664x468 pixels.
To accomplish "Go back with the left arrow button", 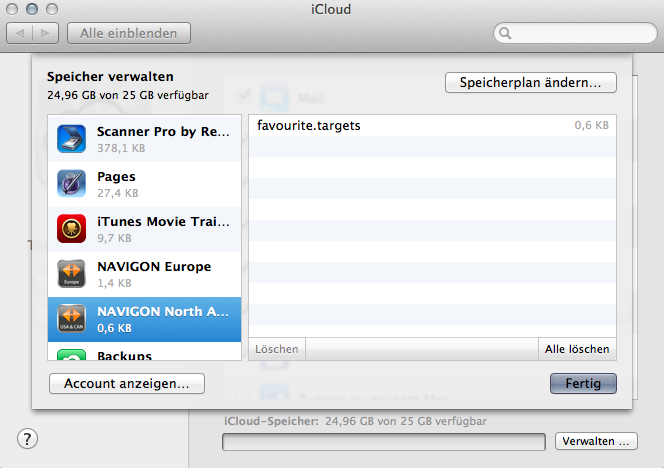I will click(19, 33).
